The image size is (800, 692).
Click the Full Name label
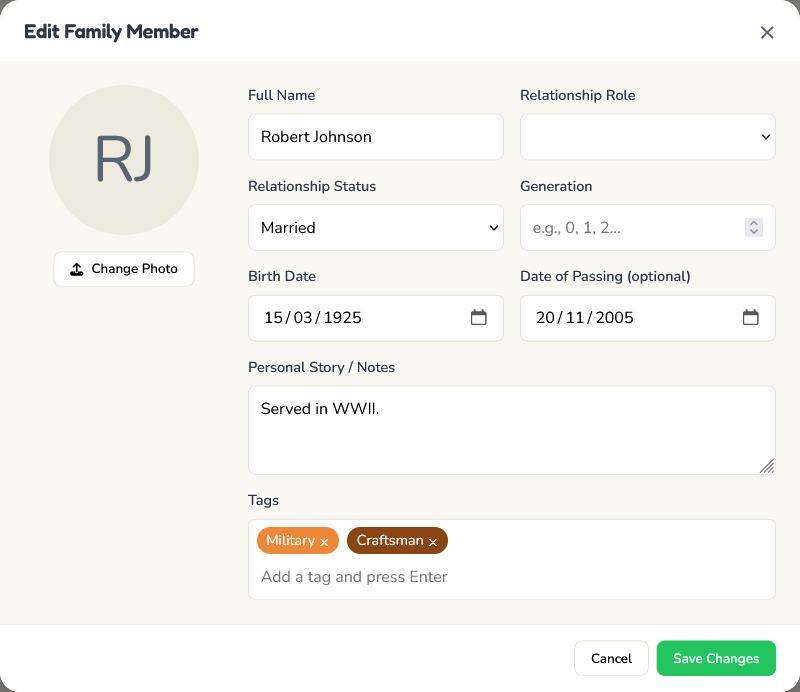point(282,95)
